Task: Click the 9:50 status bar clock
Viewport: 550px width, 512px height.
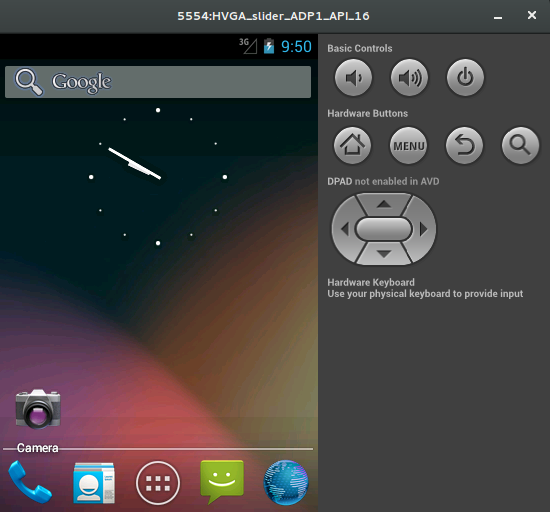Action: pos(296,47)
